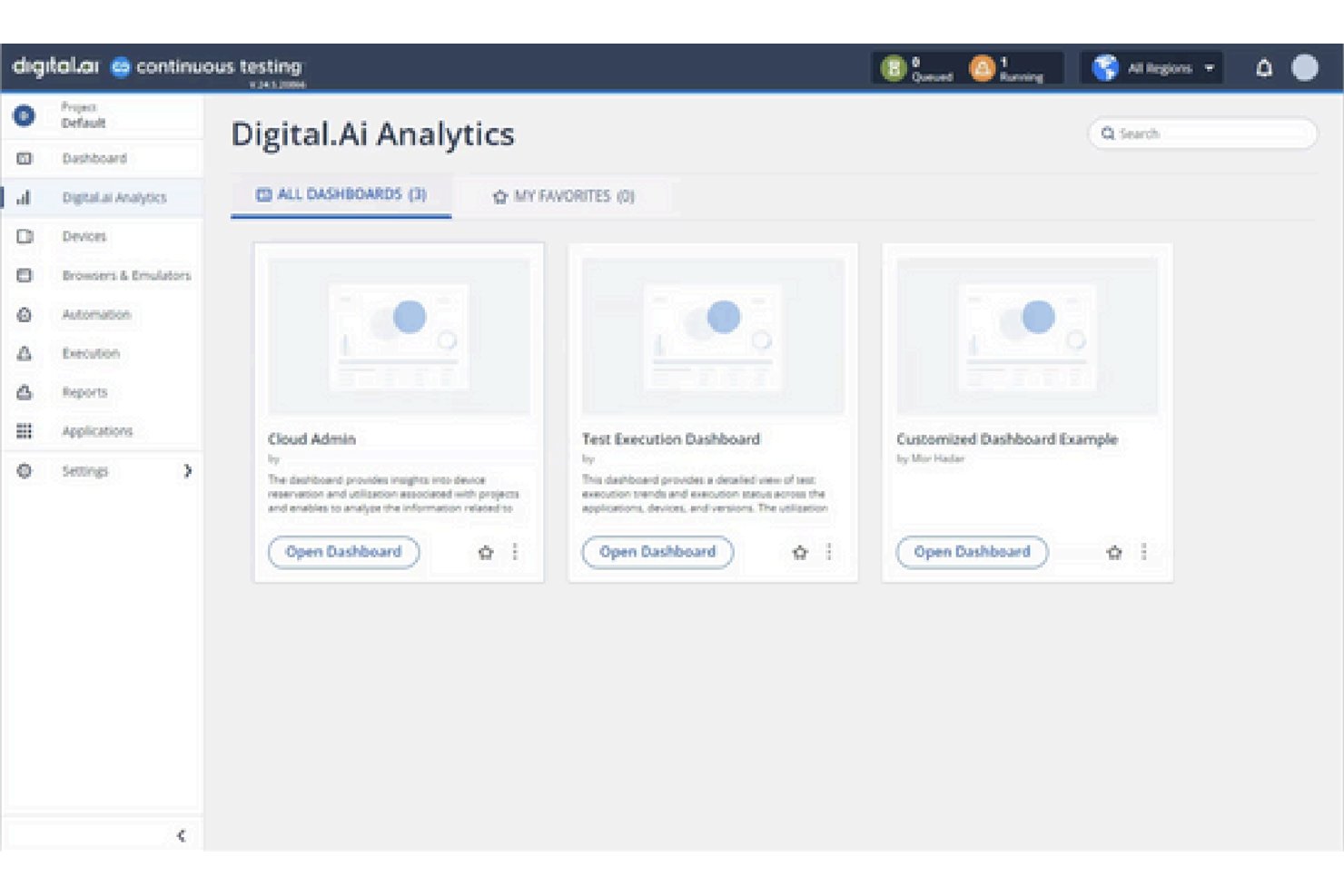Screen dimensions: 1344x896
Task: Click the Digital.ai Analytics bar chart icon
Action: pos(25,198)
